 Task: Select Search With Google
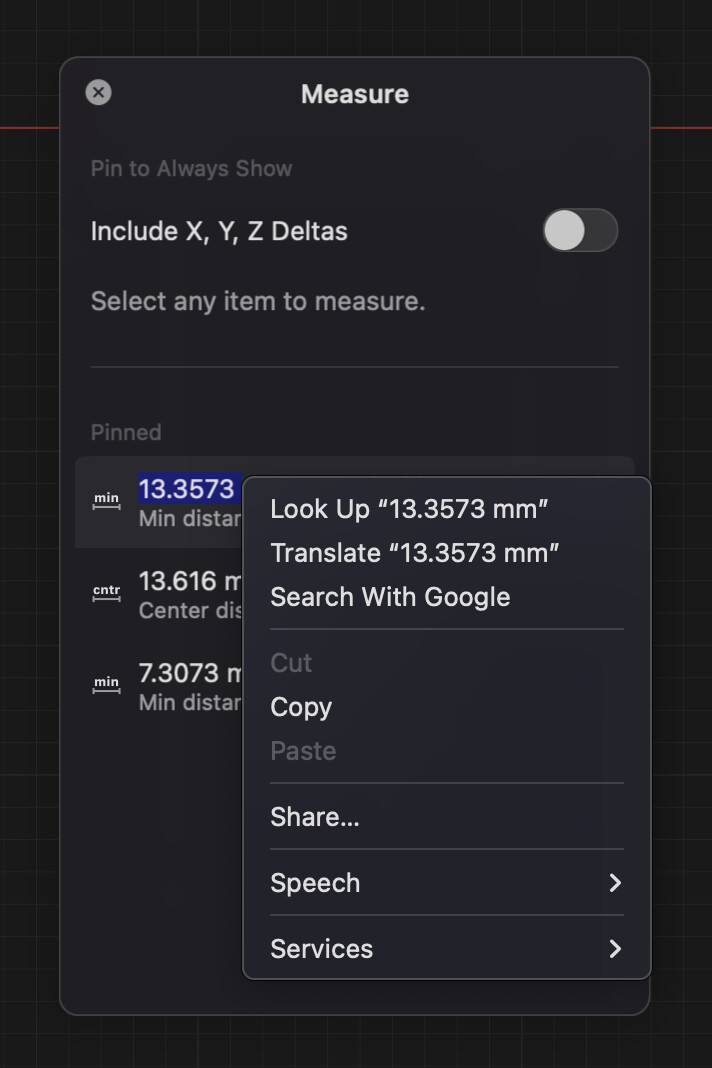[390, 597]
